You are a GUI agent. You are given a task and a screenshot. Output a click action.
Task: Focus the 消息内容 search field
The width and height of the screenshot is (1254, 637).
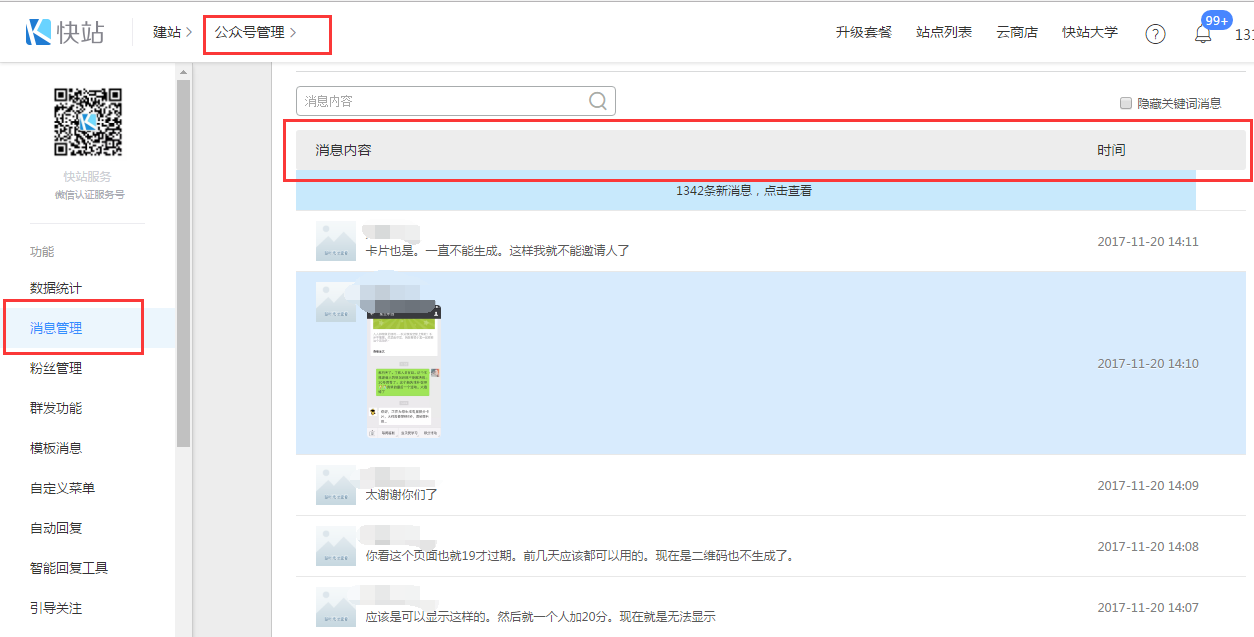click(440, 101)
